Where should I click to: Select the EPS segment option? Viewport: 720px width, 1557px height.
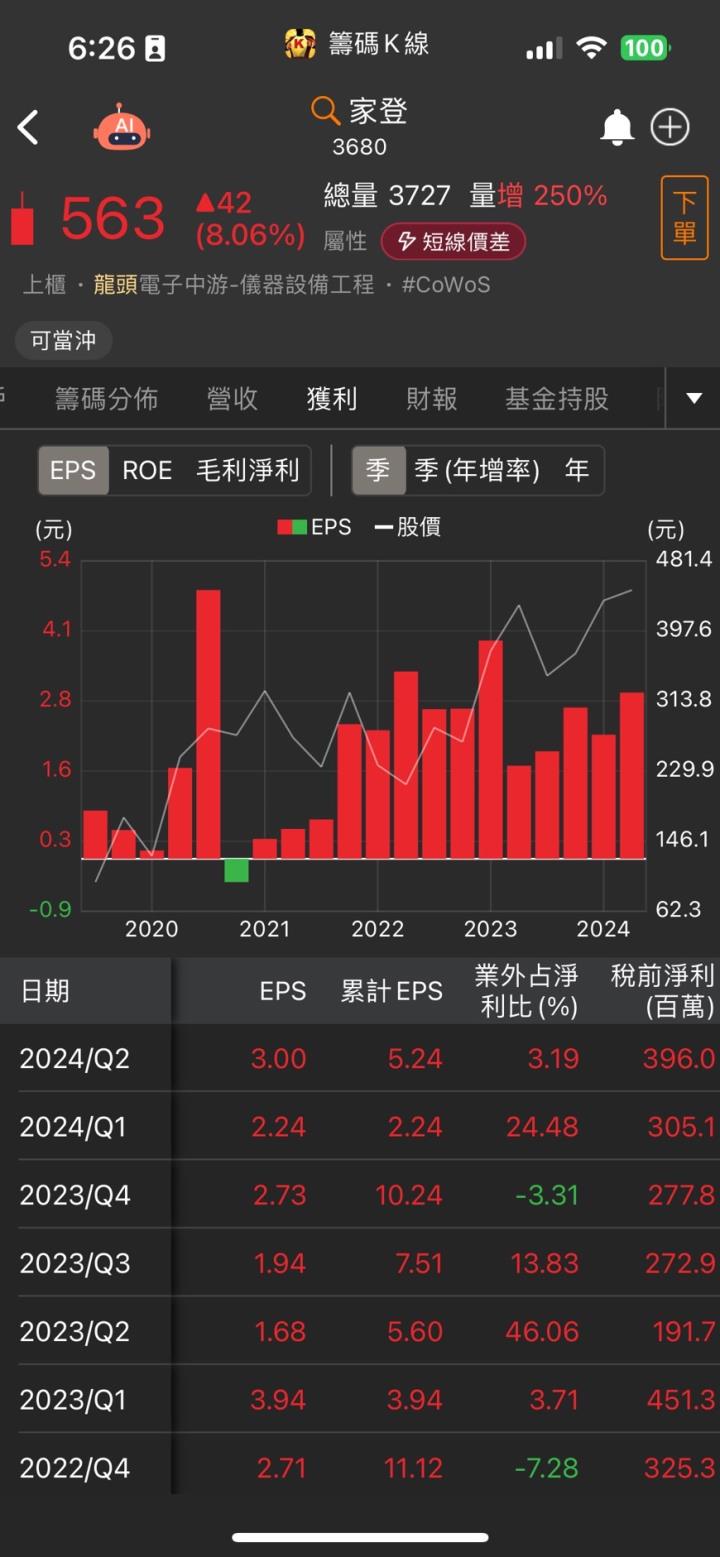click(73, 470)
